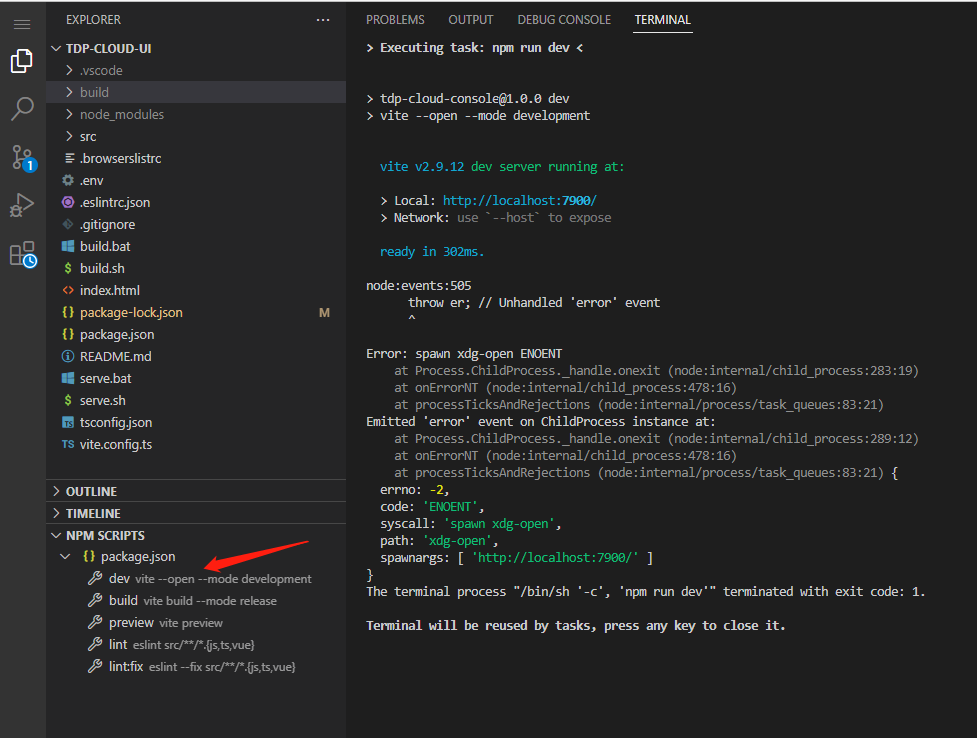This screenshot has width=977, height=738.
Task: Click 'Executing task: npm run dev' line
Action: pos(475,48)
